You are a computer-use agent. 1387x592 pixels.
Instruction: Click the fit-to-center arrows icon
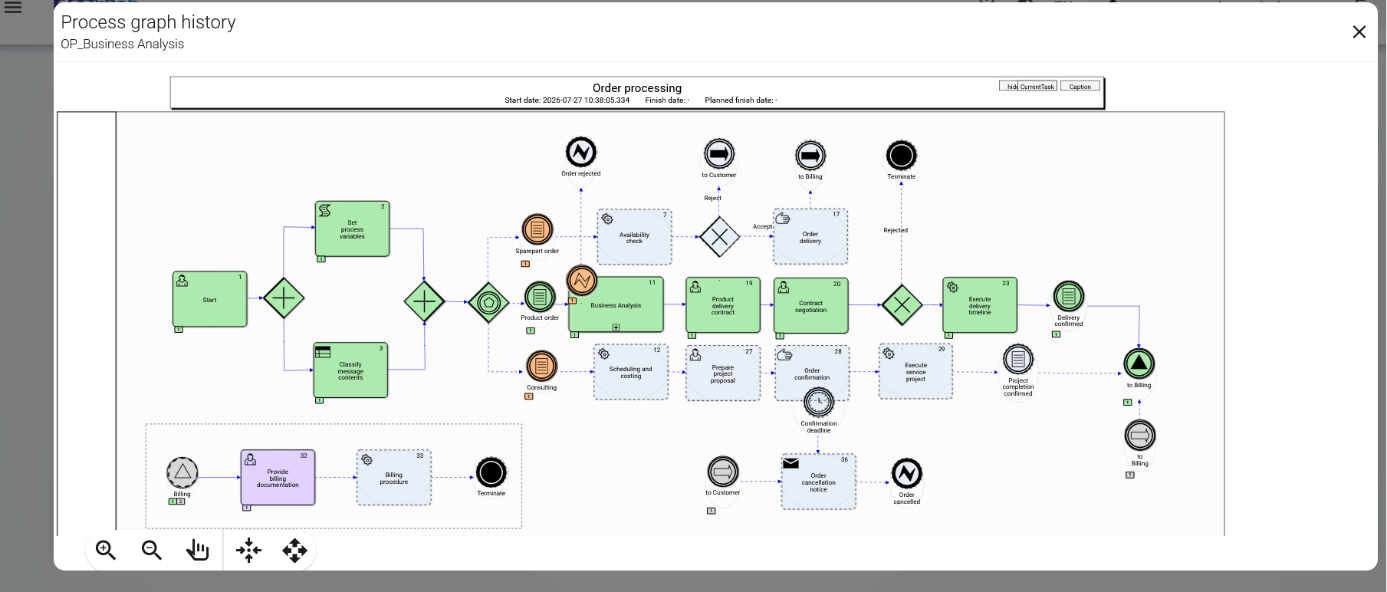(x=249, y=550)
